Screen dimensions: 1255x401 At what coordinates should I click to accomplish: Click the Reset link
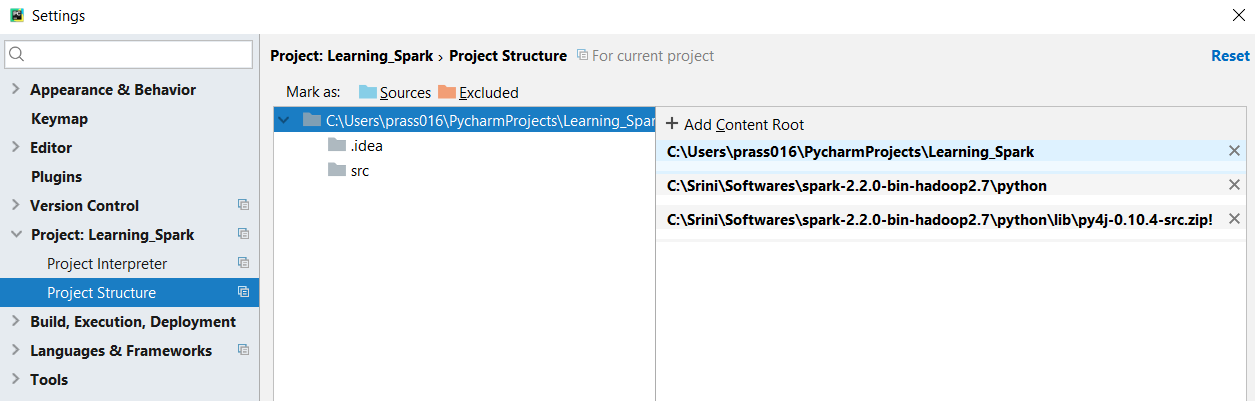click(1230, 56)
